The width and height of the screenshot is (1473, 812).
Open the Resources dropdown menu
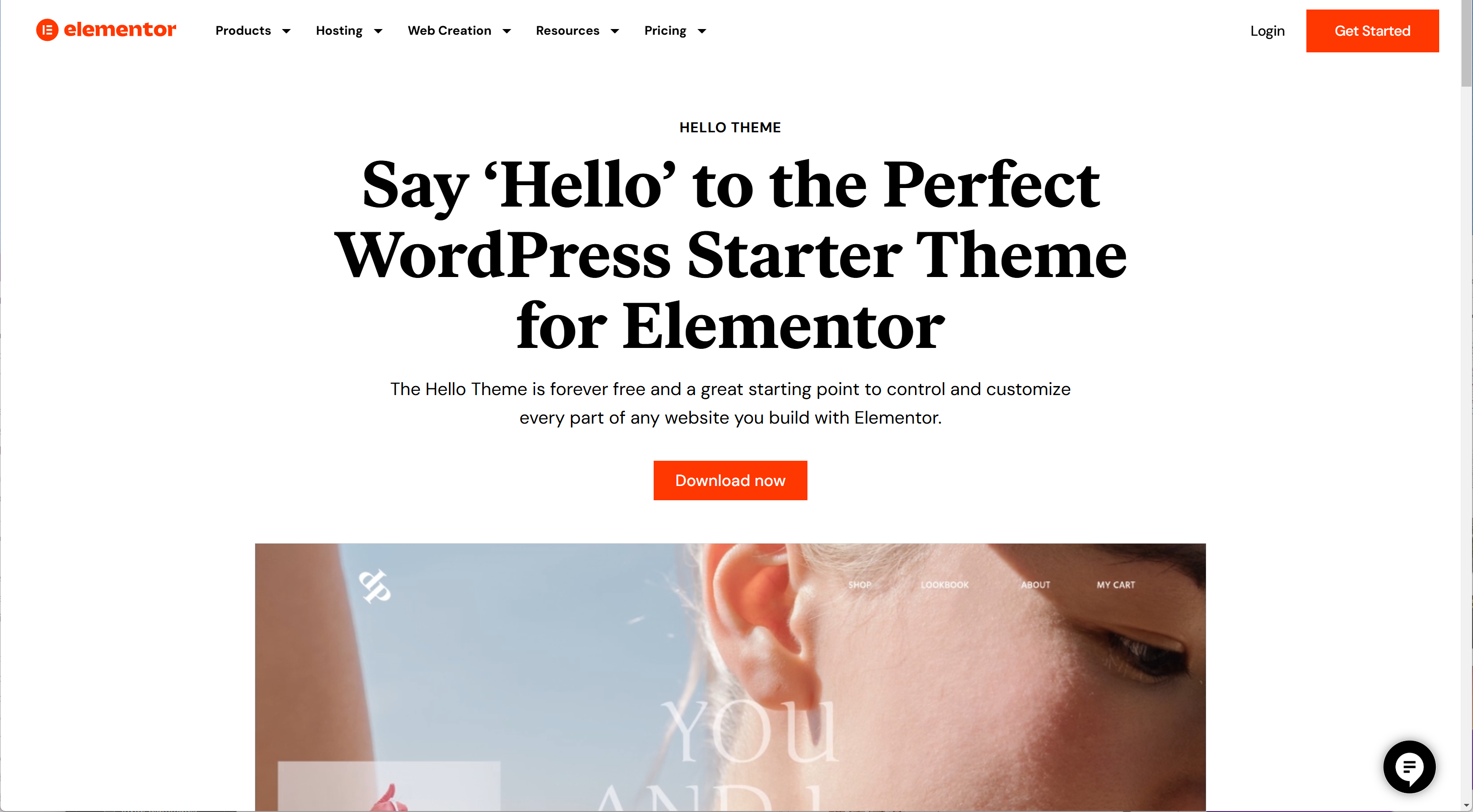pos(576,31)
